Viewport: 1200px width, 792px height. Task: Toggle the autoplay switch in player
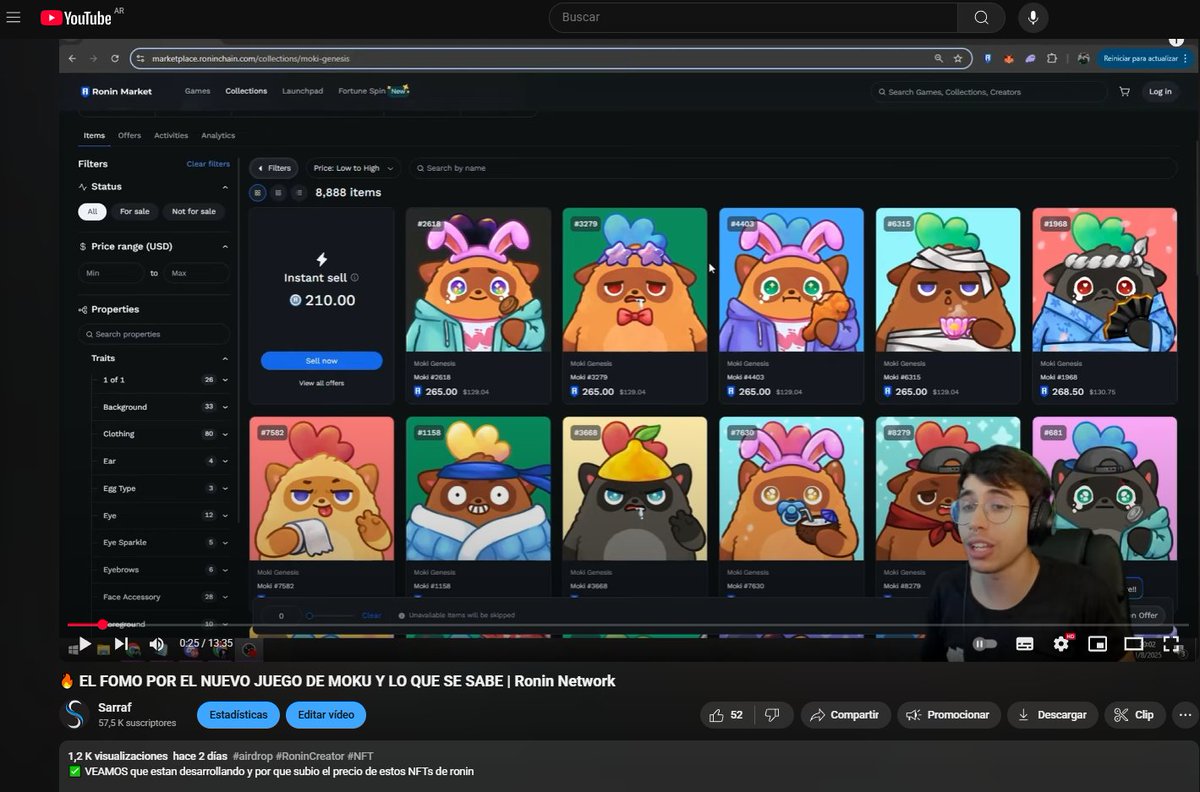[x=985, y=644]
